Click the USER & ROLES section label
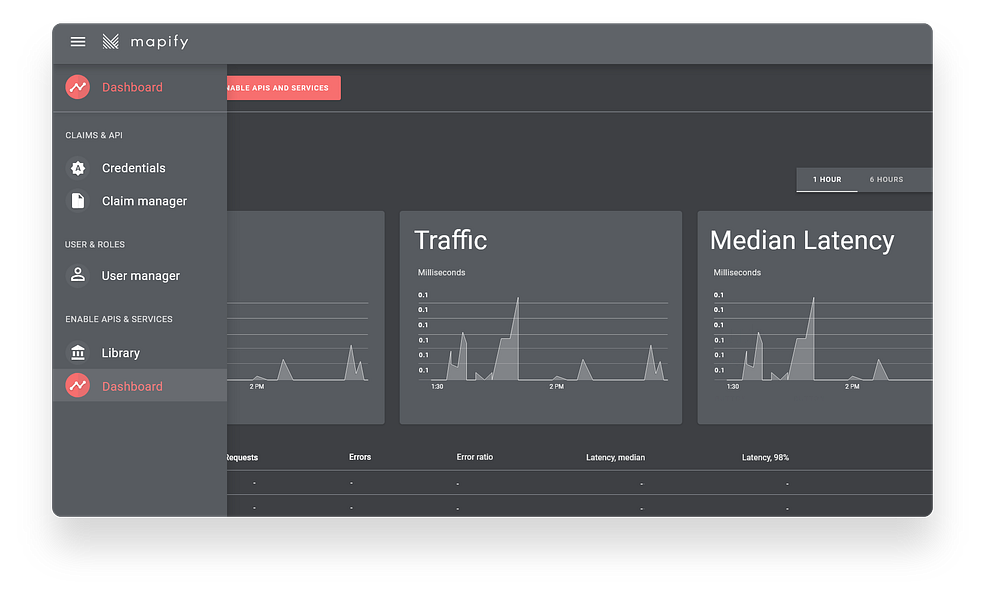Screen dimensions: 987x600 (x=94, y=244)
